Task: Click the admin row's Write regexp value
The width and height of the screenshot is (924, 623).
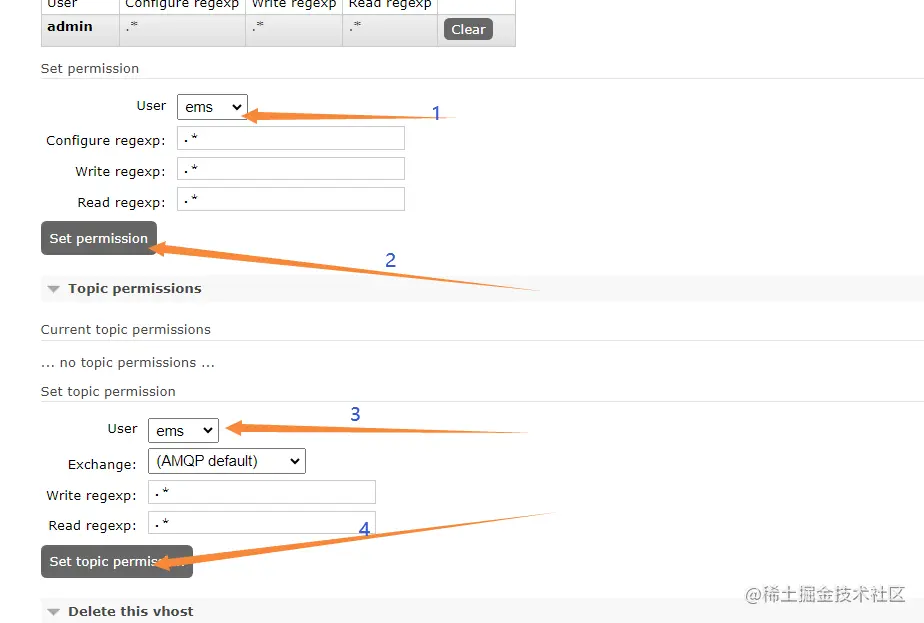Action: [x=258, y=26]
